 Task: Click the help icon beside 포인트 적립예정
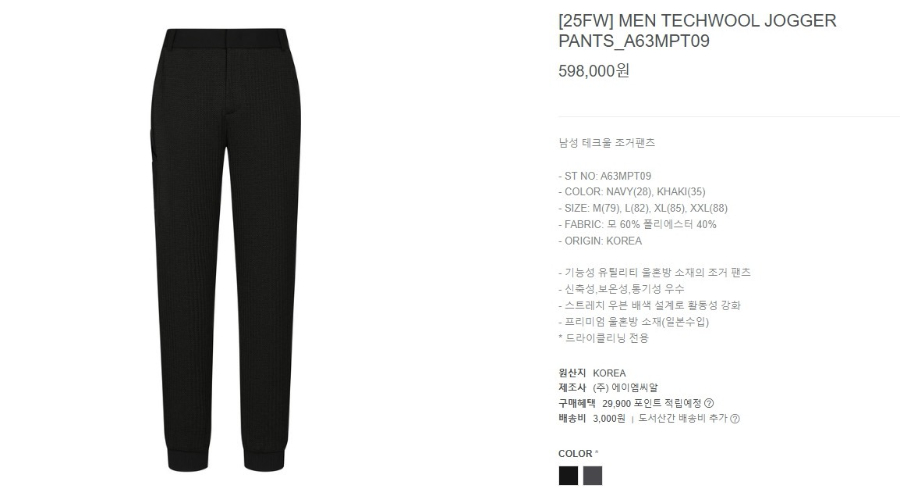coord(709,403)
